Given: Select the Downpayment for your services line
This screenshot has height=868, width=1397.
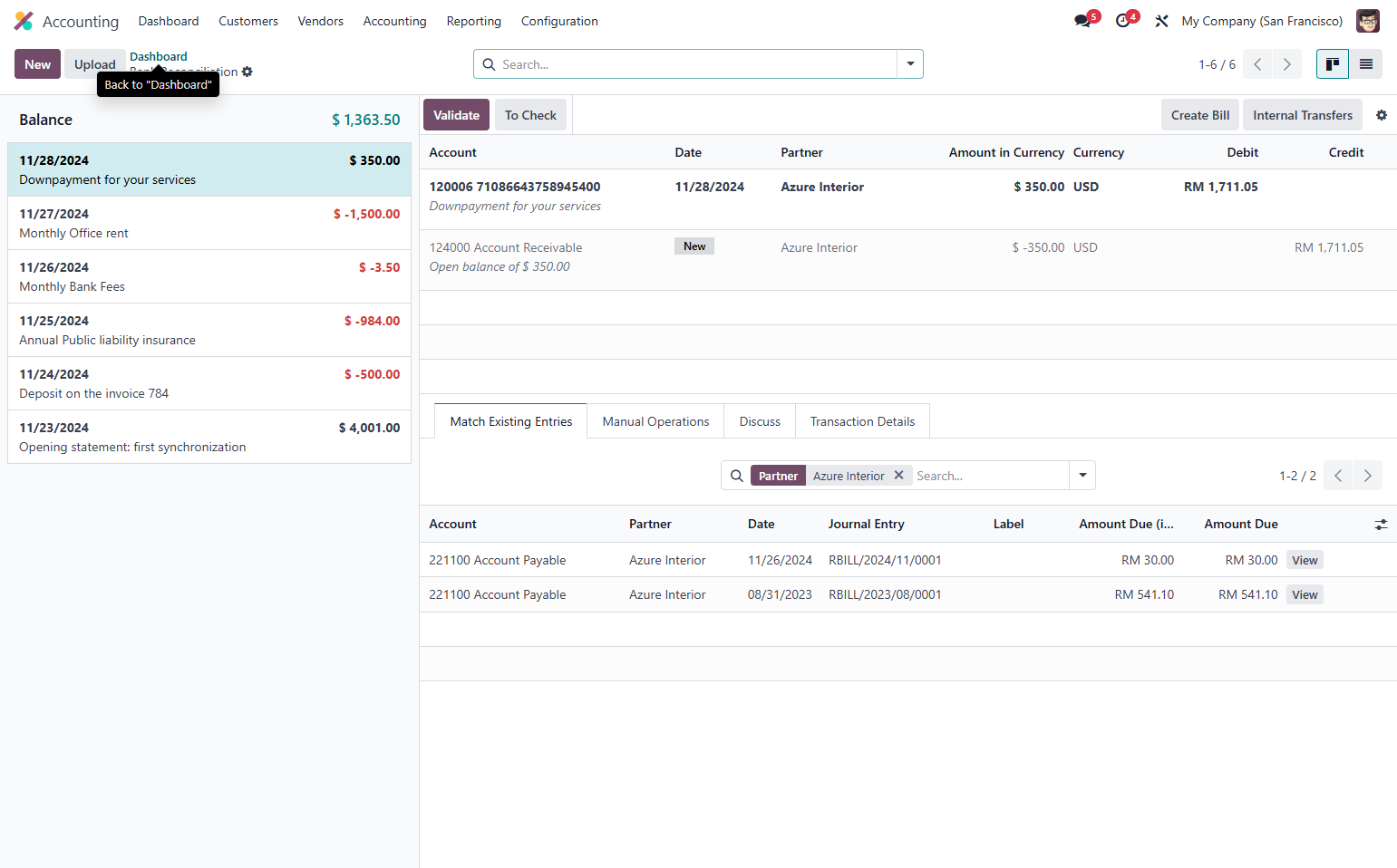Looking at the screenshot, I should (x=209, y=169).
